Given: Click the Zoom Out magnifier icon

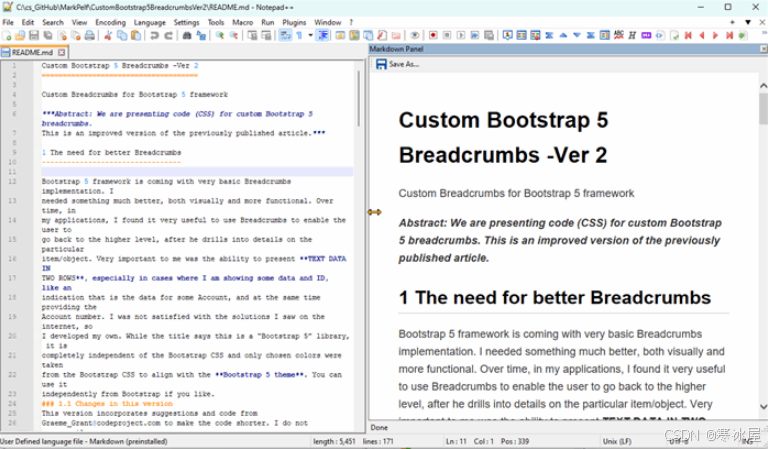Looking at the screenshot, I should coord(234,35).
